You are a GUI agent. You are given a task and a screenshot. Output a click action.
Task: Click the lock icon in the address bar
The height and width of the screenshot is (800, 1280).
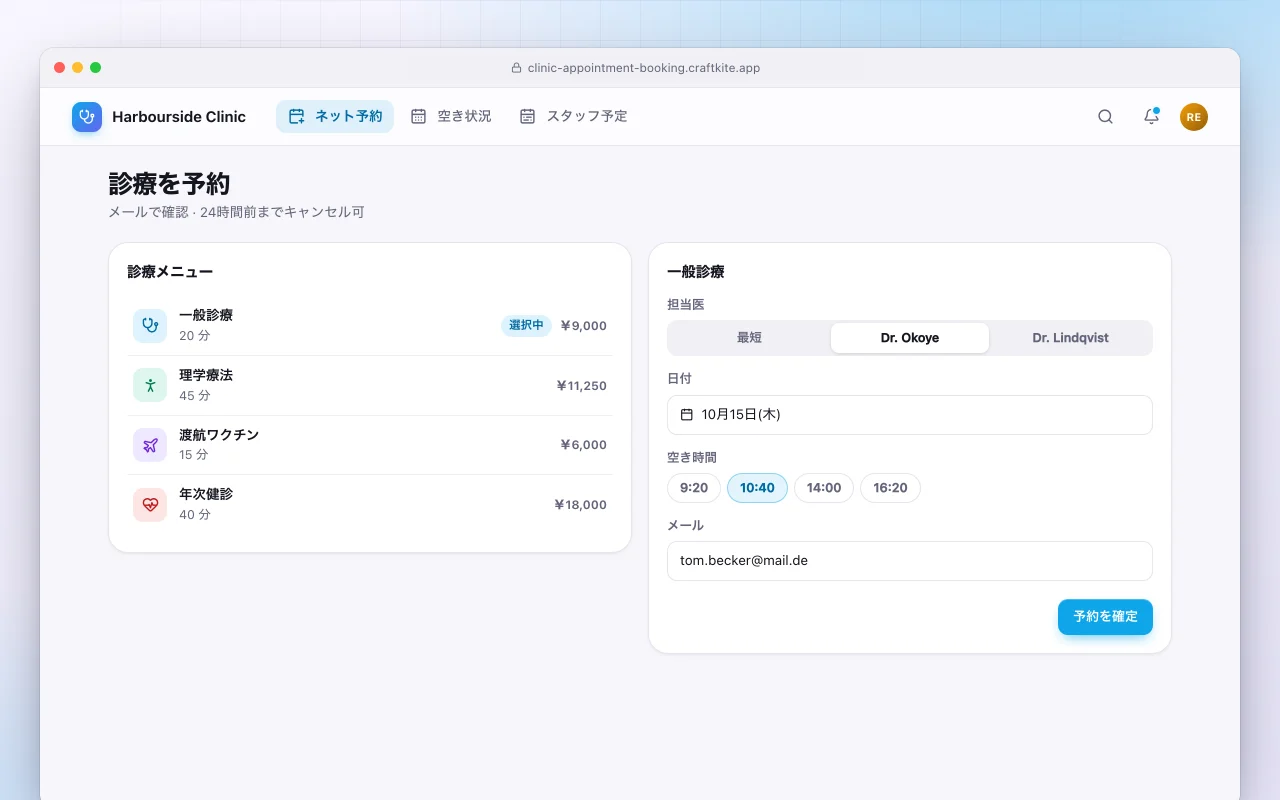(516, 68)
